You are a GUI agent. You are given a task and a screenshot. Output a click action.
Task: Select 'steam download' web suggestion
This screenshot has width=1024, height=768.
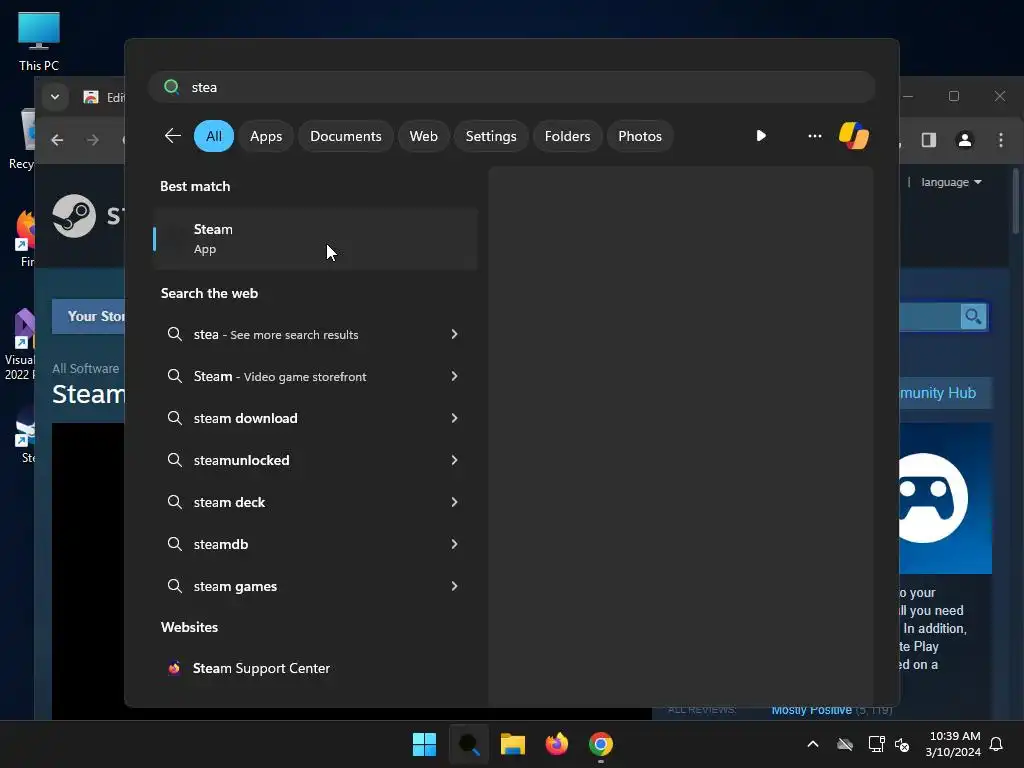pyautogui.click(x=314, y=418)
